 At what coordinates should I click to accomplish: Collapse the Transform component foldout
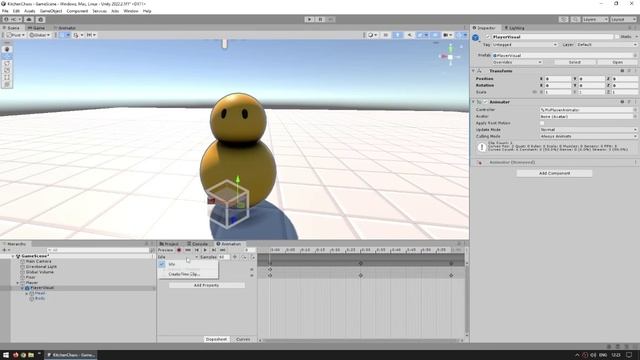click(474, 71)
